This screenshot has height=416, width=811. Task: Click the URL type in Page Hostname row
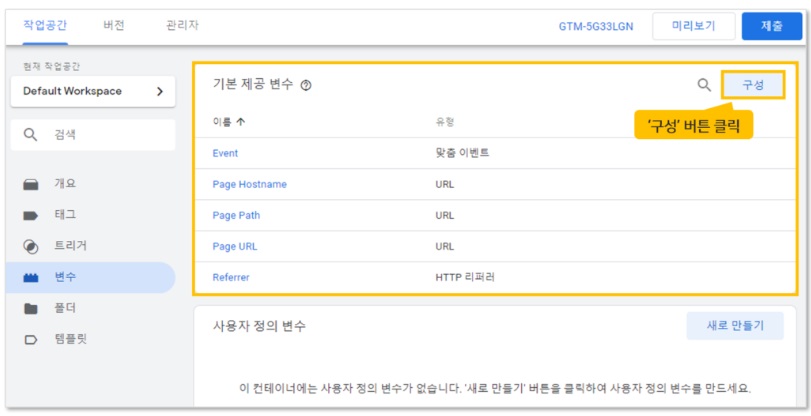click(x=445, y=184)
